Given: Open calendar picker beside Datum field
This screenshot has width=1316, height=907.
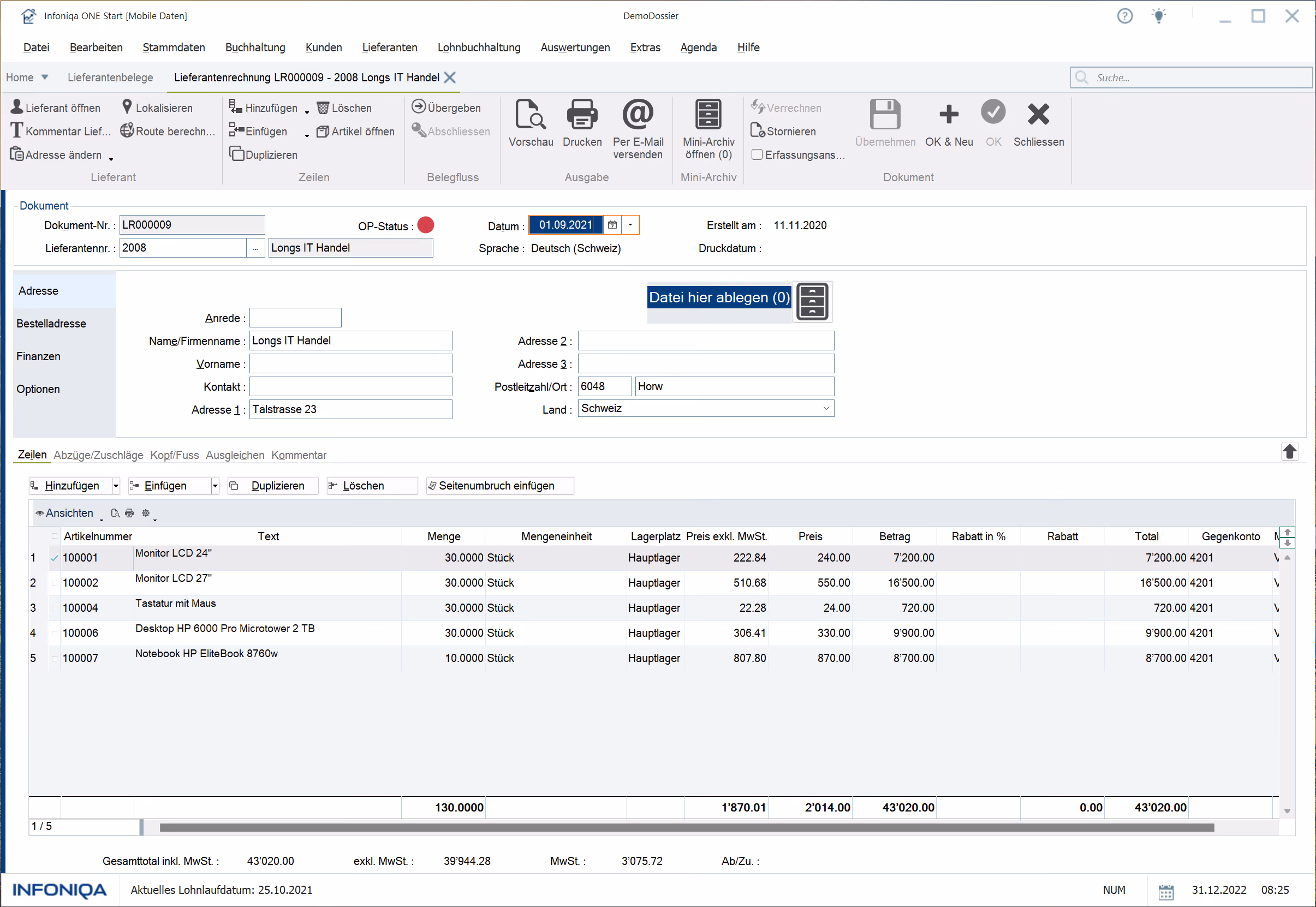Looking at the screenshot, I should pyautogui.click(x=612, y=225).
